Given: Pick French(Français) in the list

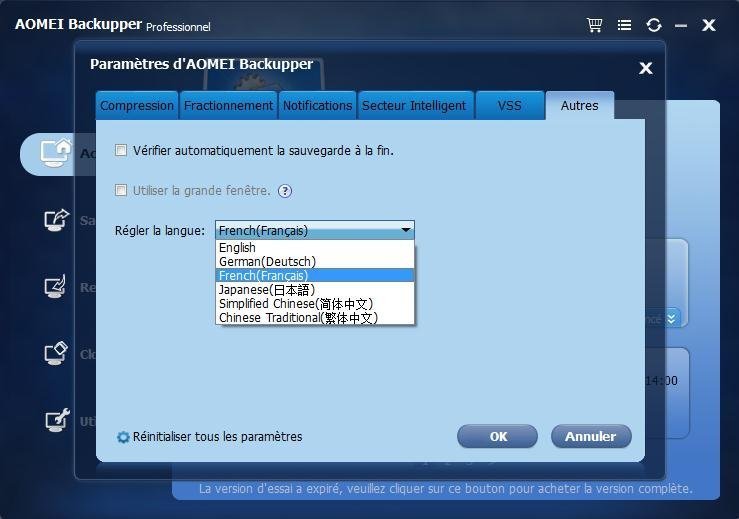Looking at the screenshot, I should pos(315,275).
